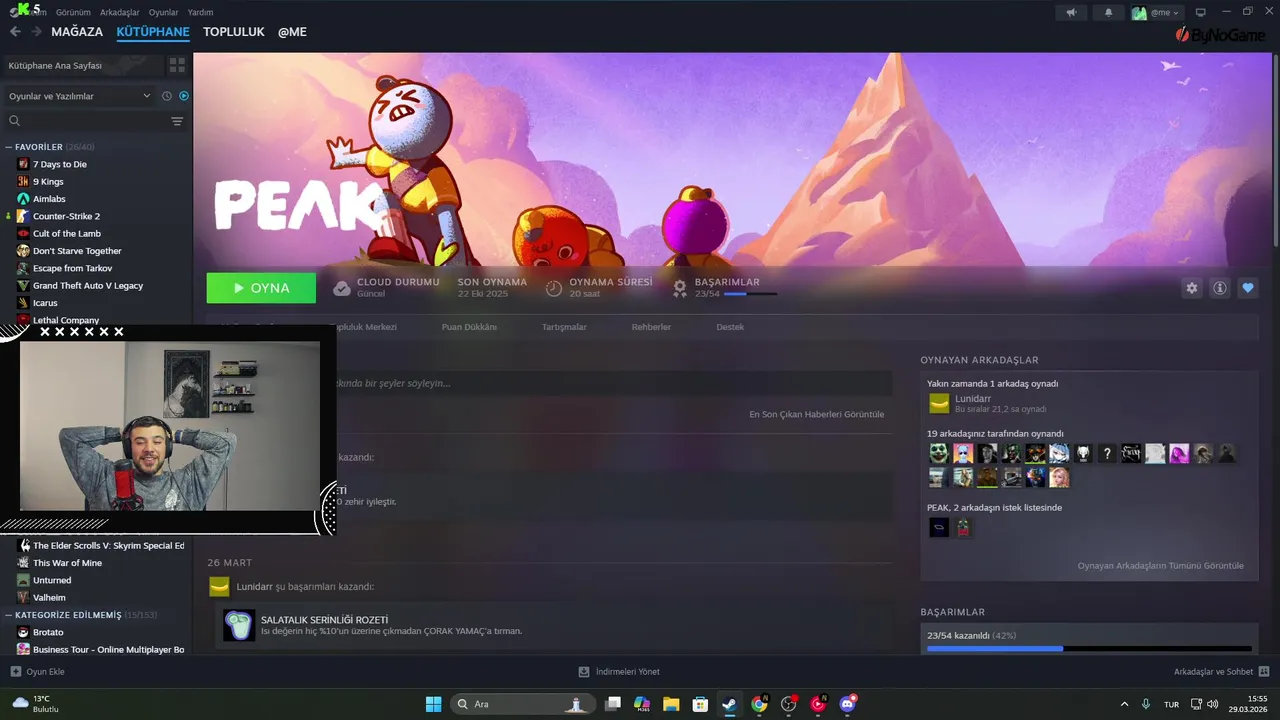Viewport: 1280px width, 720px height.
Task: Open the TOPLULUK tab
Action: pos(233,32)
